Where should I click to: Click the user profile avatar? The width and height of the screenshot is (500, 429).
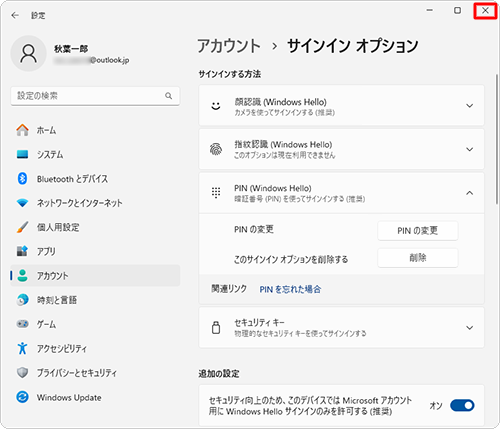(x=29, y=53)
